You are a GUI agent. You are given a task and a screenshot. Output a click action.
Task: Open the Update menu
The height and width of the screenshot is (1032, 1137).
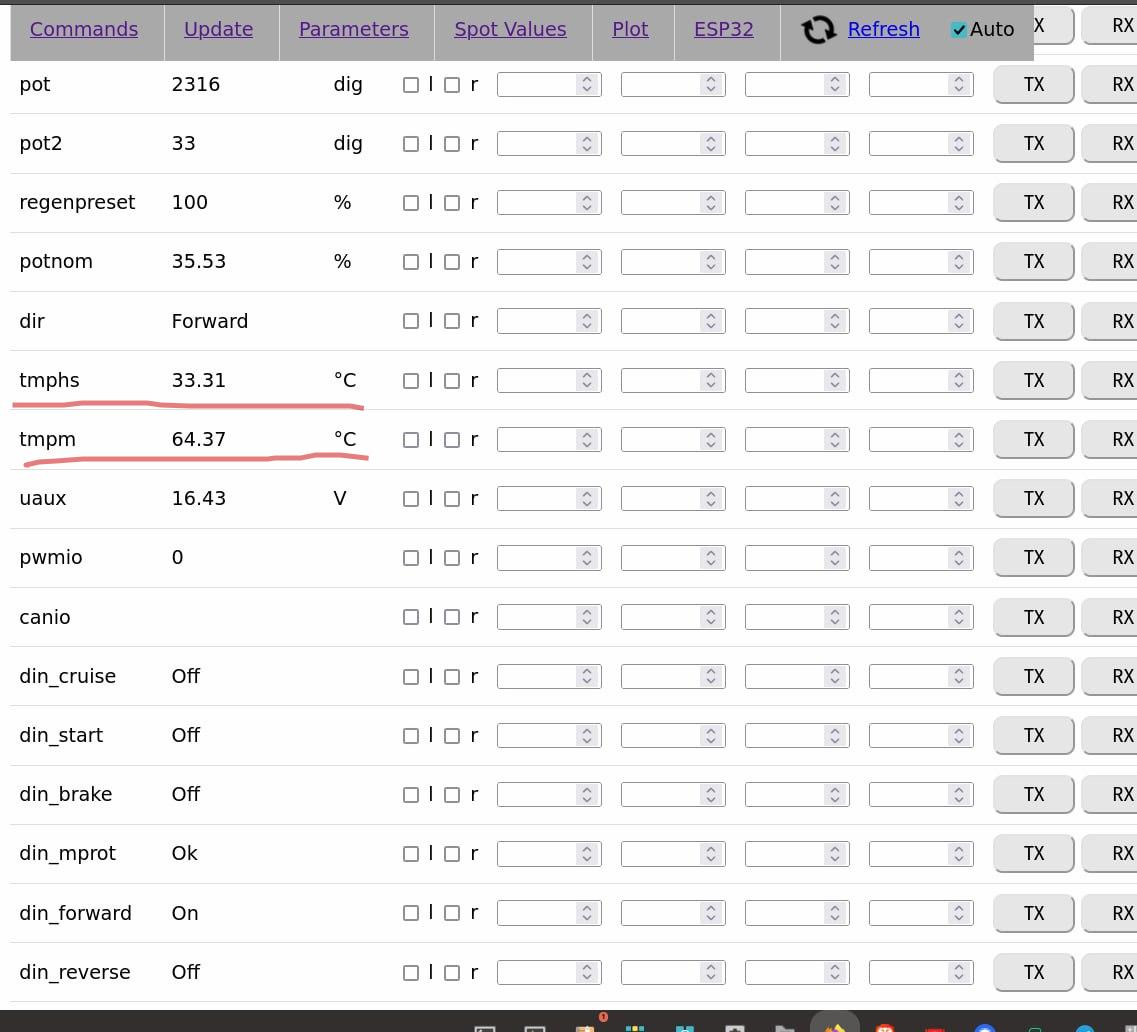pos(218,30)
